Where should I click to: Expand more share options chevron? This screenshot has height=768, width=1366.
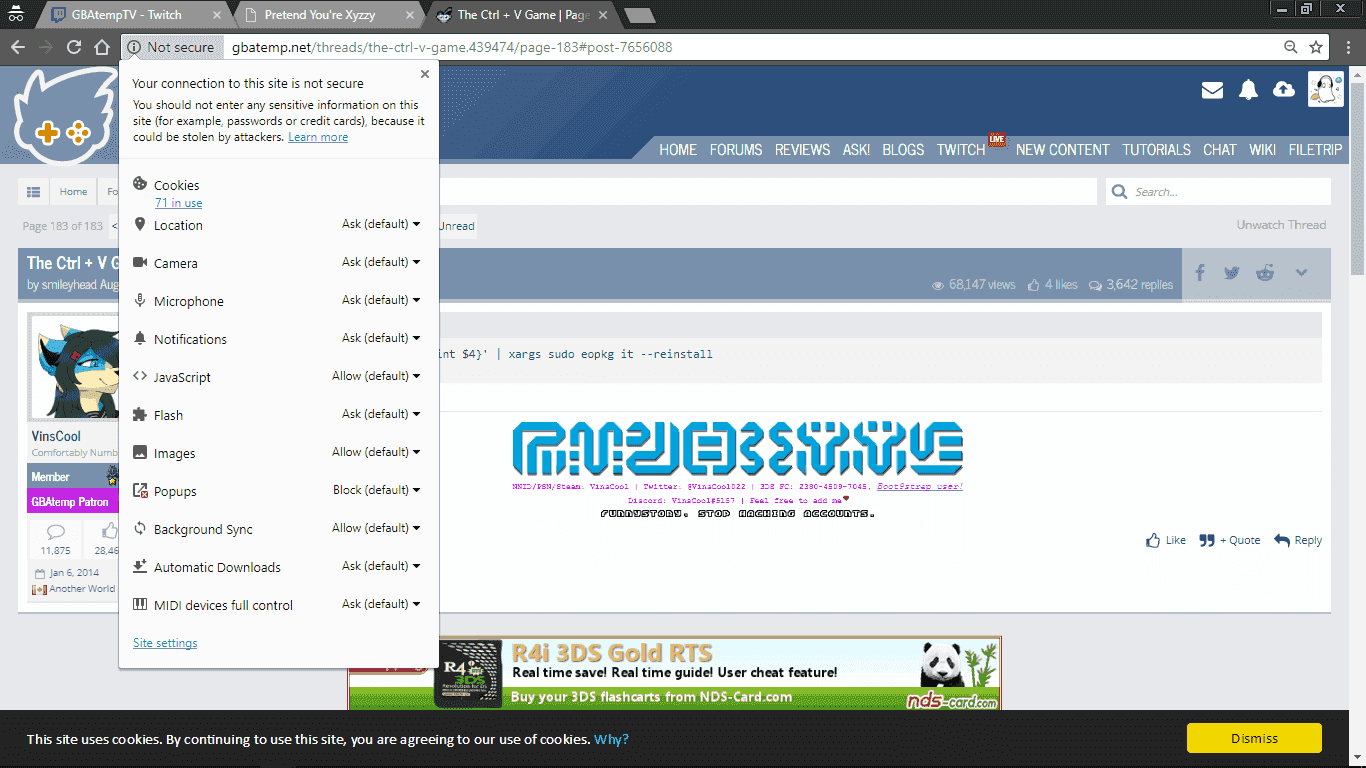[1301, 272]
